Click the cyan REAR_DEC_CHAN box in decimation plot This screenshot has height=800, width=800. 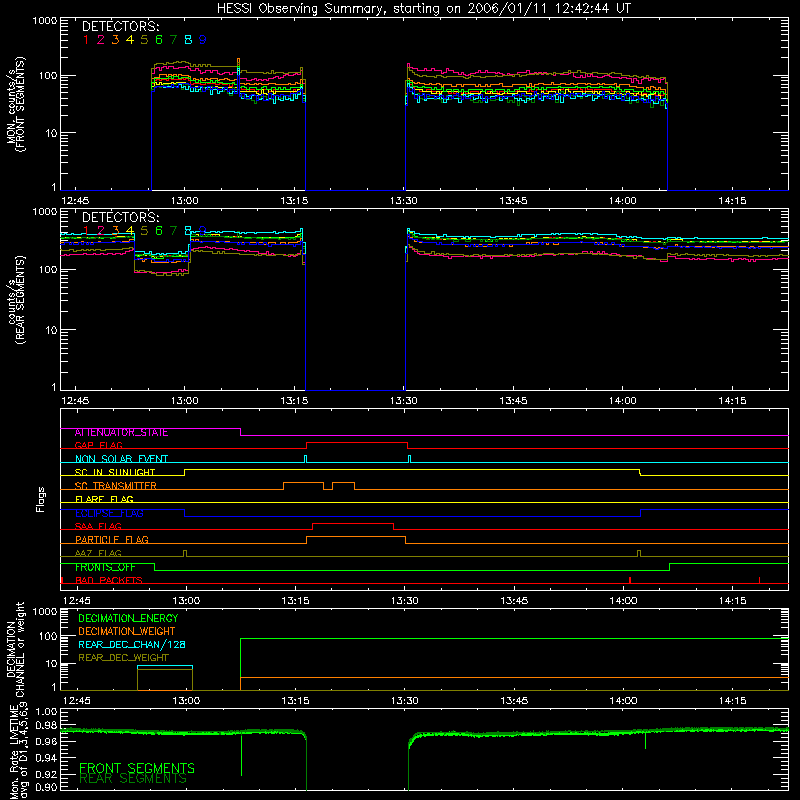[165, 666]
